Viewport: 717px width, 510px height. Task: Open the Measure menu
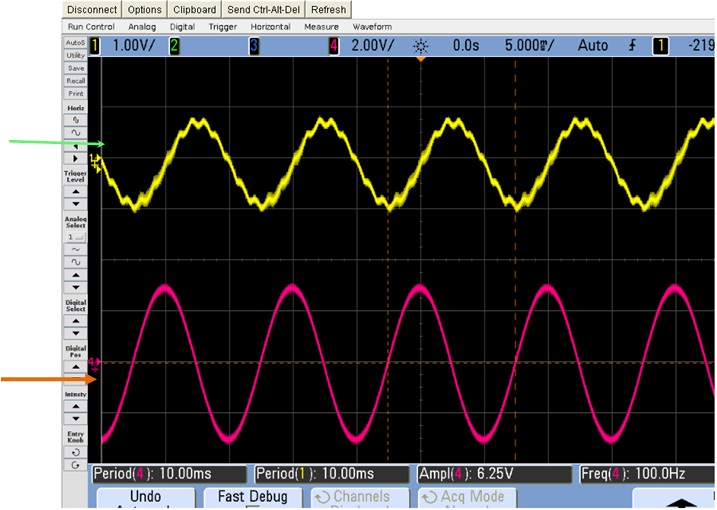[321, 27]
